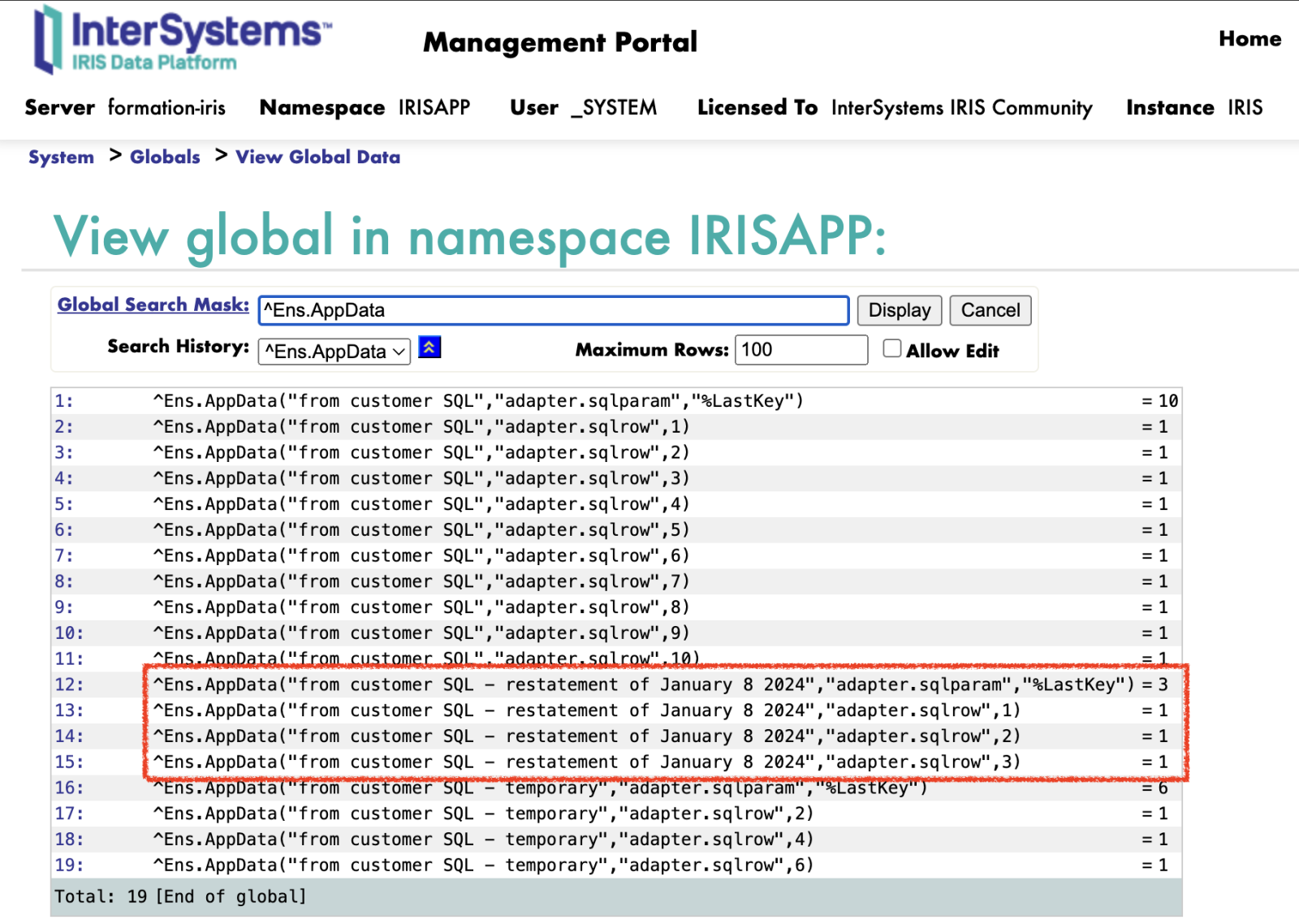Open the Home menu link
This screenshot has height=924, width=1299.
click(x=1249, y=39)
